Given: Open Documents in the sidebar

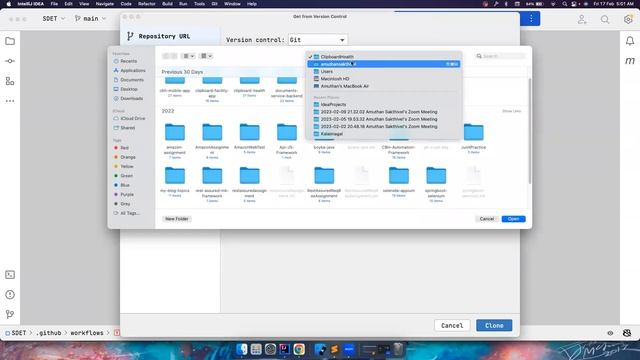Looking at the screenshot, I should coord(131,80).
